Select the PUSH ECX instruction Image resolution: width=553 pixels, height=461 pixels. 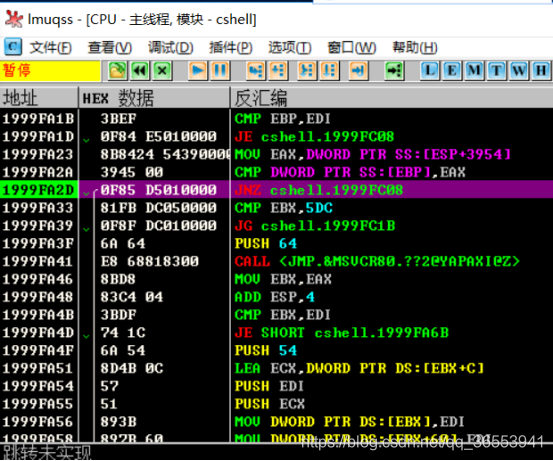pyautogui.click(x=269, y=404)
